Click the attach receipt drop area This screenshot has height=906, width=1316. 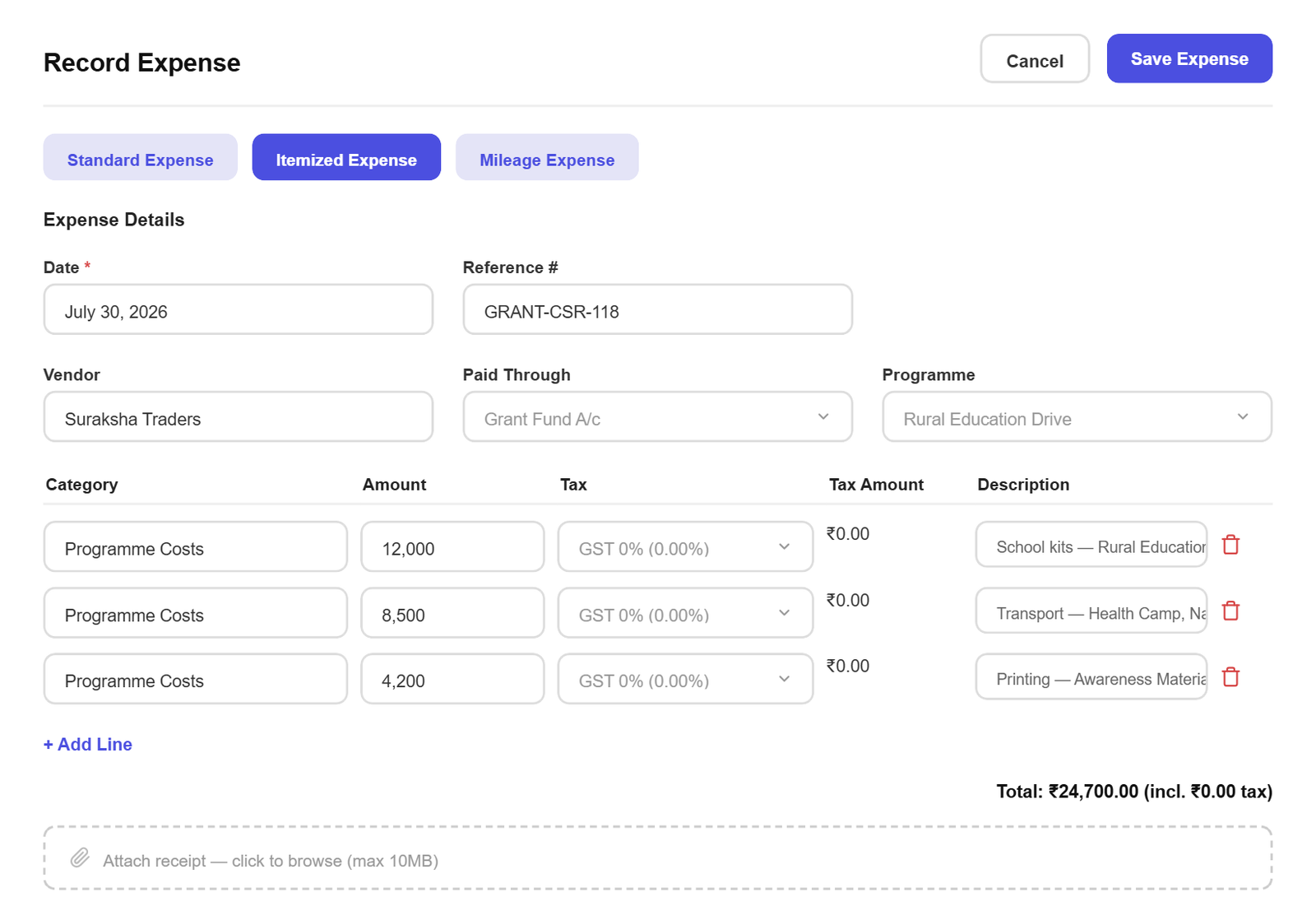pyautogui.click(x=658, y=858)
